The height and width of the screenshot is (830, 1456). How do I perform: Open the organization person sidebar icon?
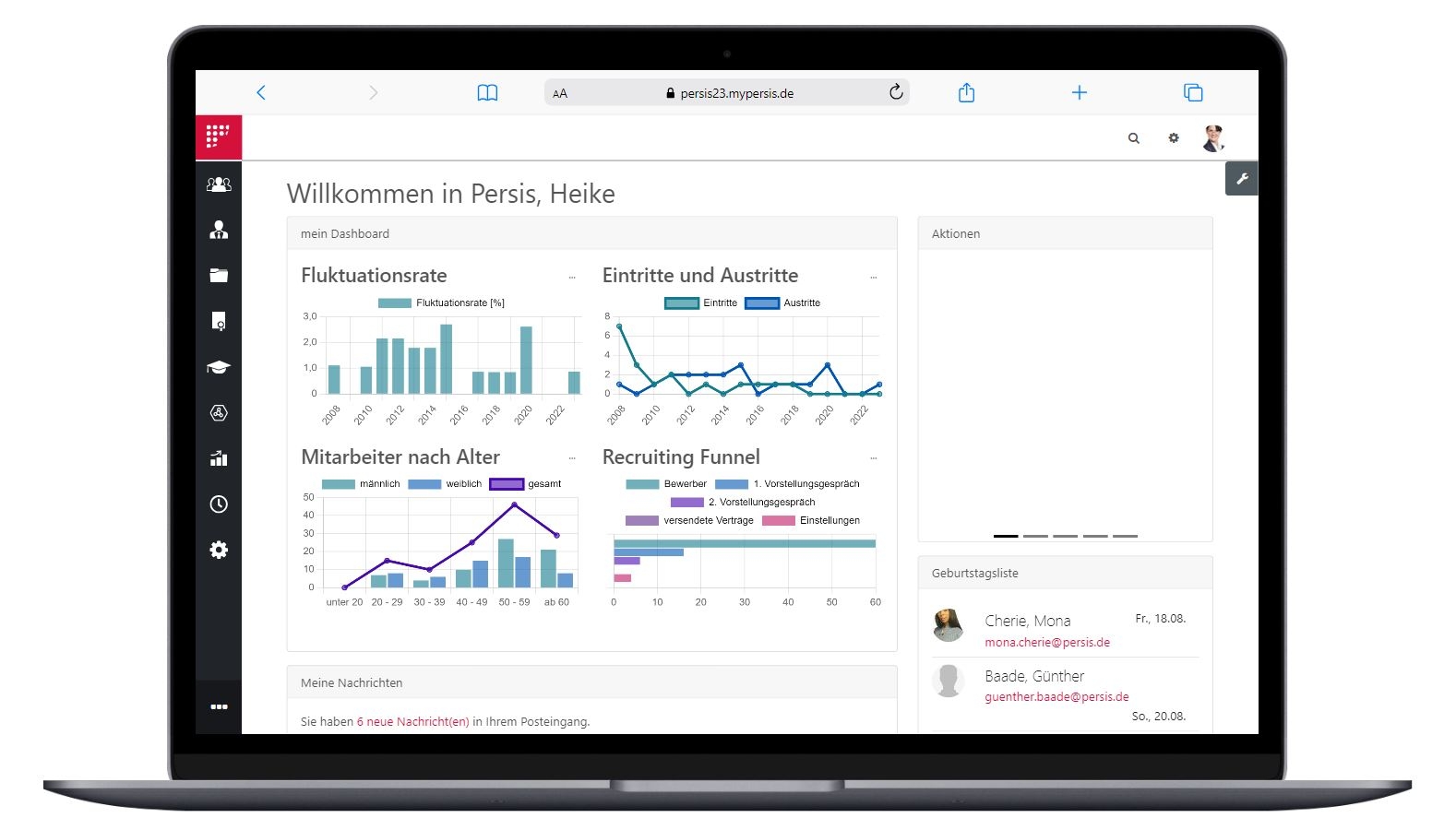coord(219,230)
